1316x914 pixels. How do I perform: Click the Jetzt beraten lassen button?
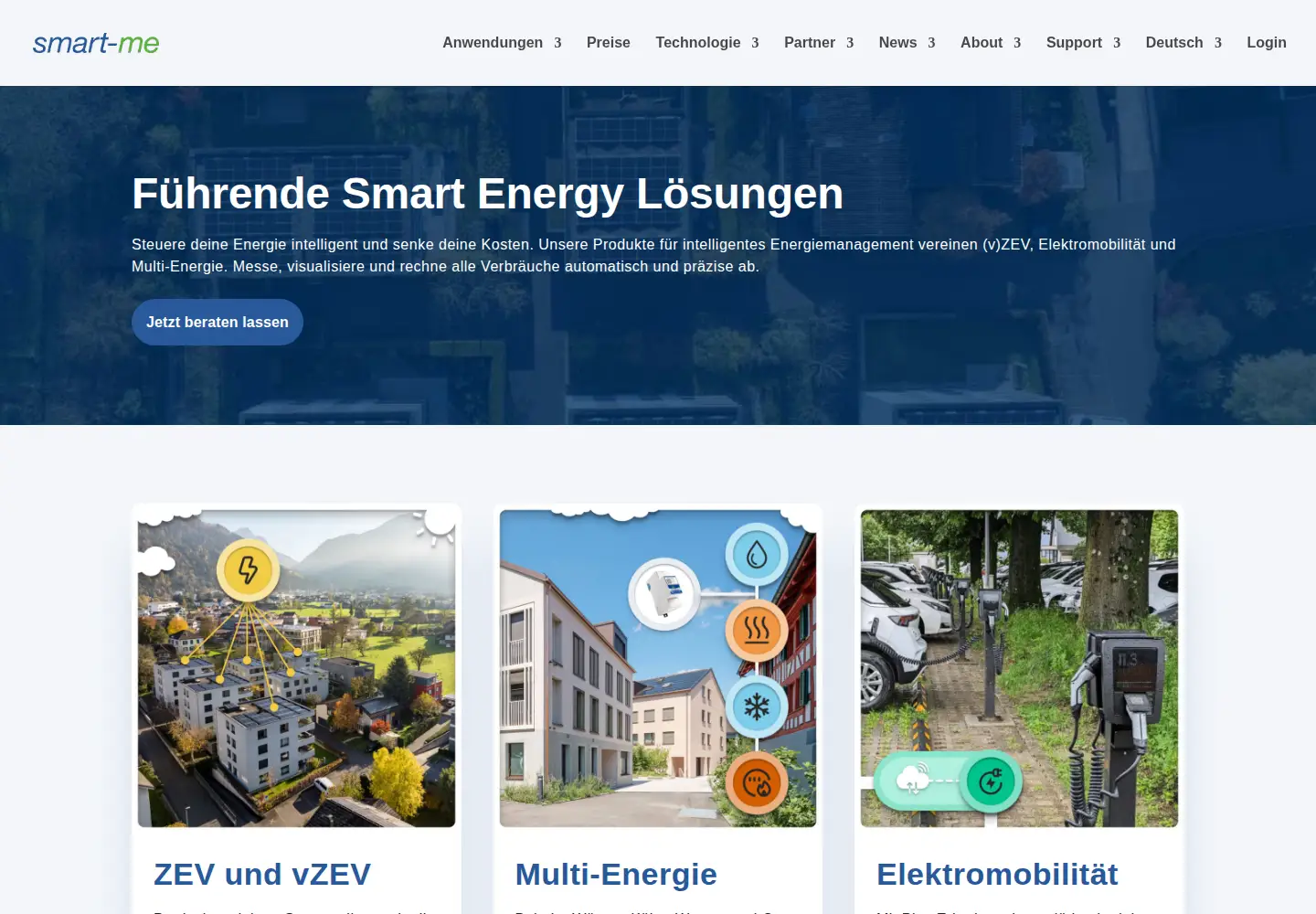click(x=218, y=322)
